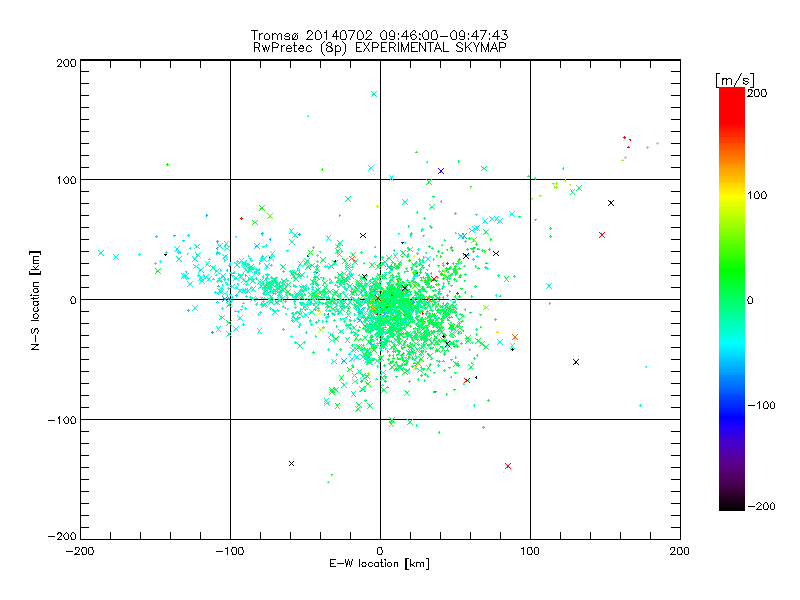Click the red X marker near bottom right
This screenshot has width=800, height=600.
508,466
